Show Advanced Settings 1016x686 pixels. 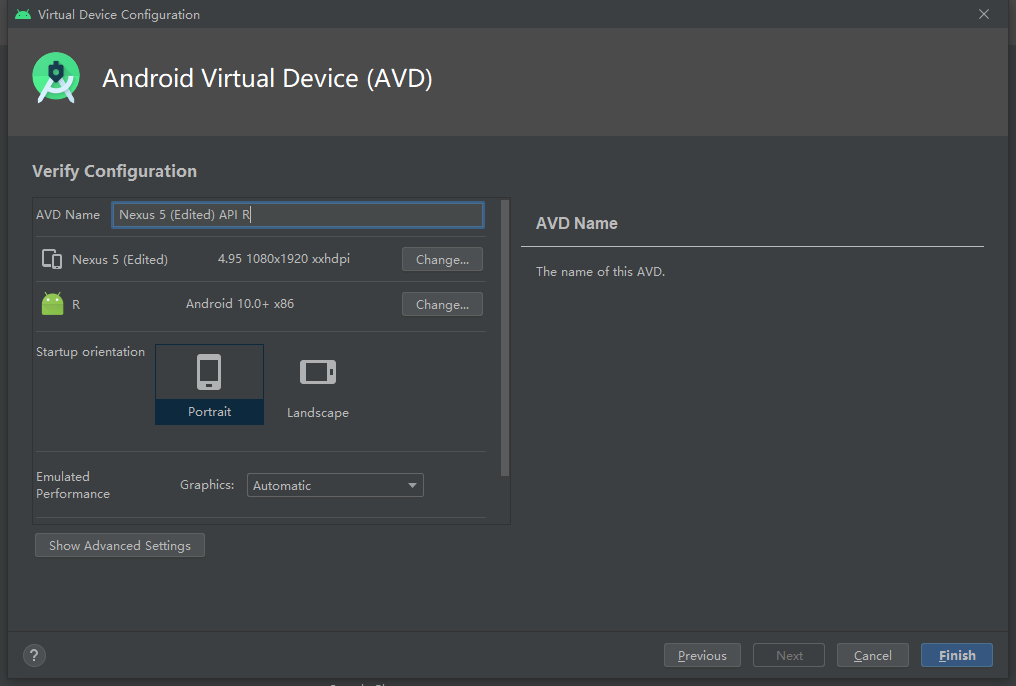(x=120, y=545)
